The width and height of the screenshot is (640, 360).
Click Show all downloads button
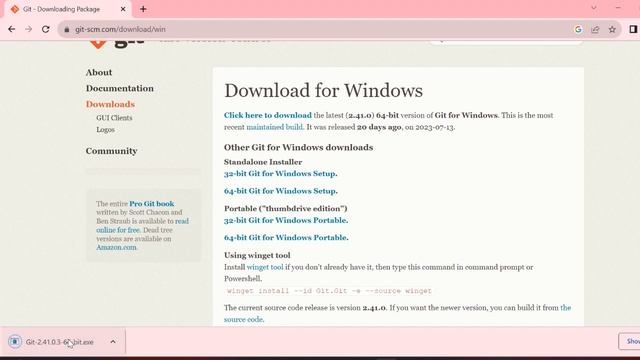630,341
